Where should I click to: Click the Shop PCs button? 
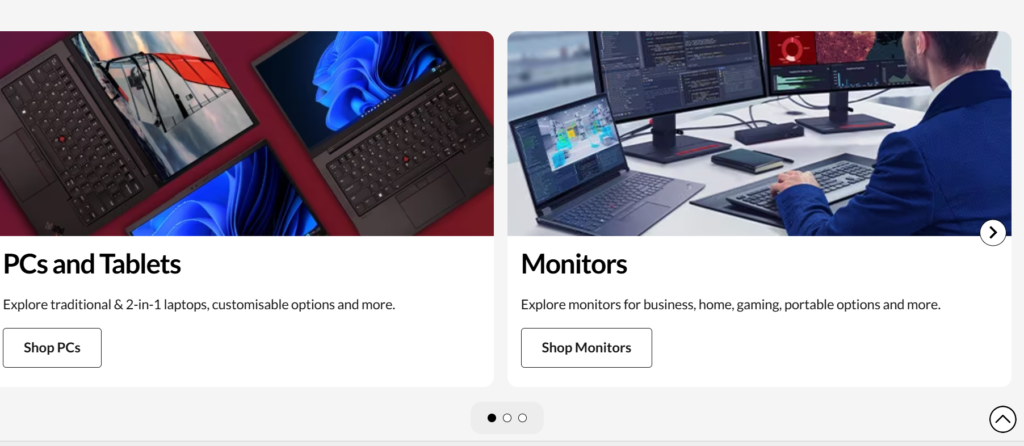(x=52, y=348)
